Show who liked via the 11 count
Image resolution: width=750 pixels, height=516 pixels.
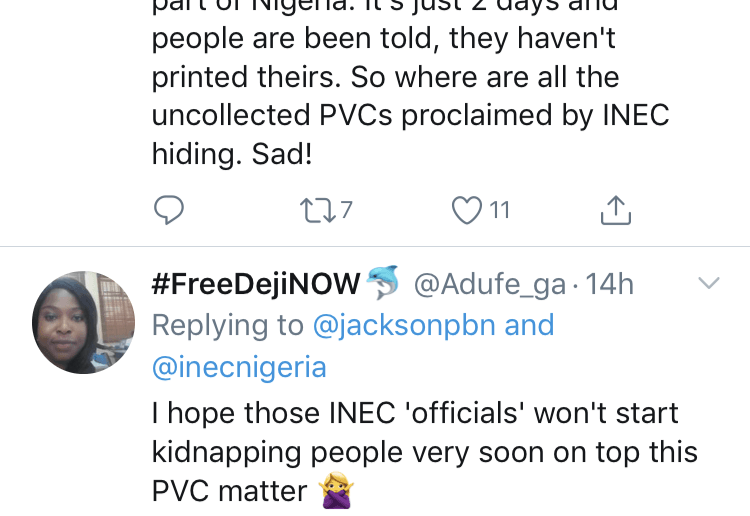point(500,210)
